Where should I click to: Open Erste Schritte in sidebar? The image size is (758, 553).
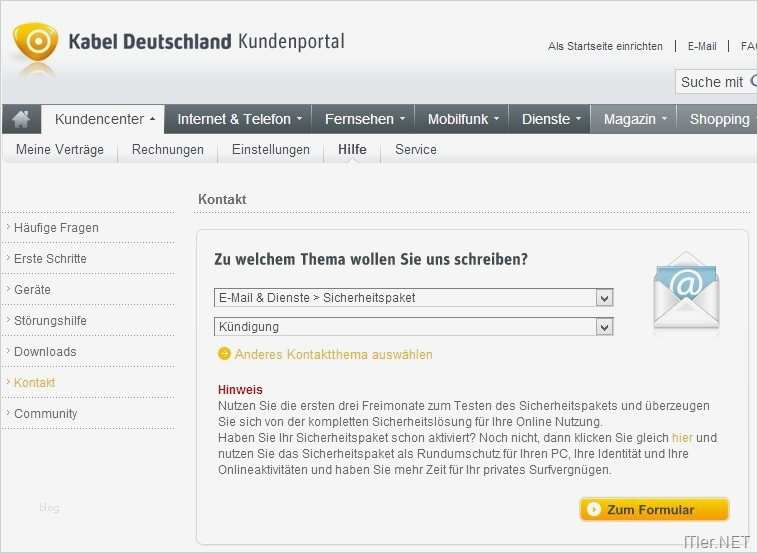(x=50, y=259)
